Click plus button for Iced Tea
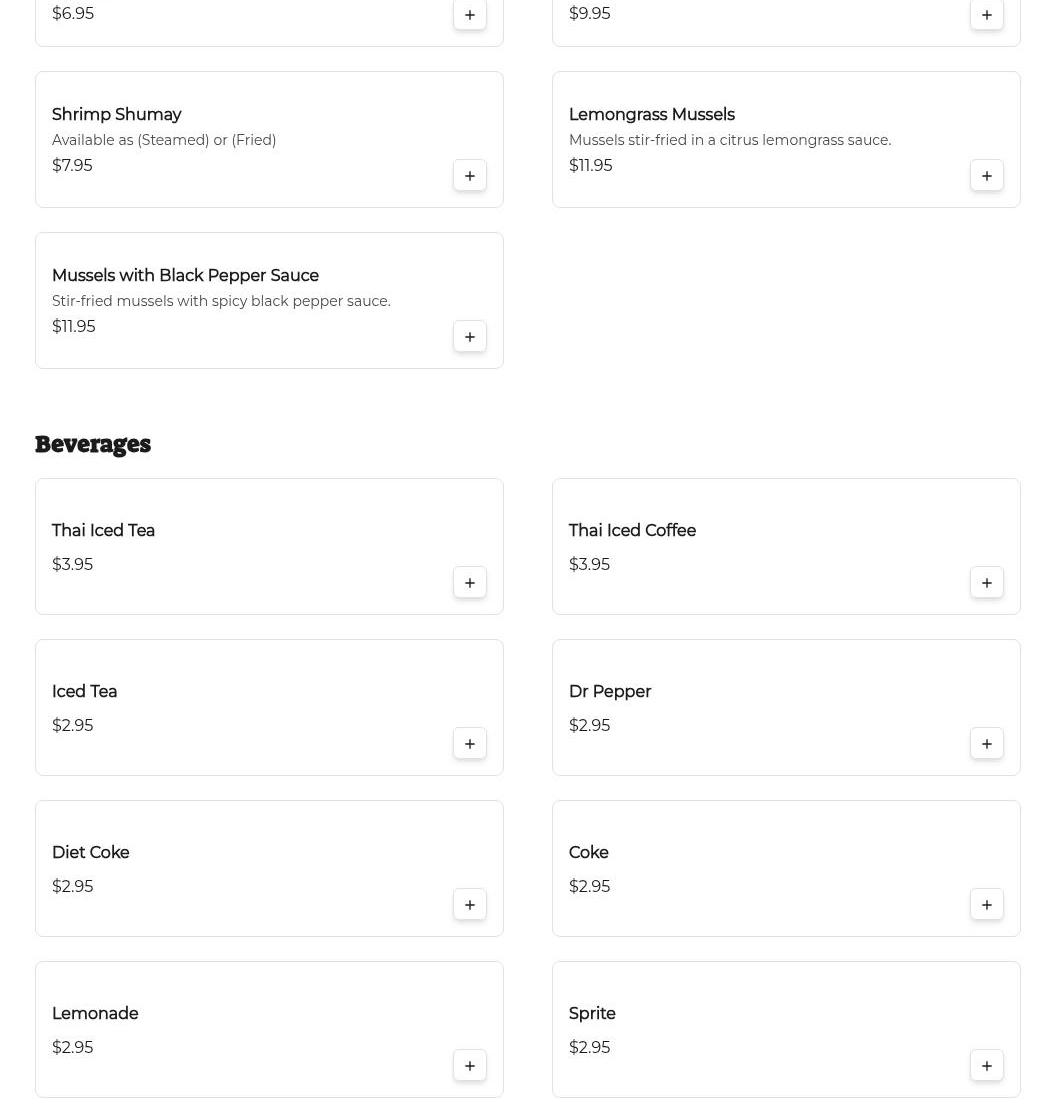This screenshot has height=1109, width=1050. pyautogui.click(x=469, y=744)
